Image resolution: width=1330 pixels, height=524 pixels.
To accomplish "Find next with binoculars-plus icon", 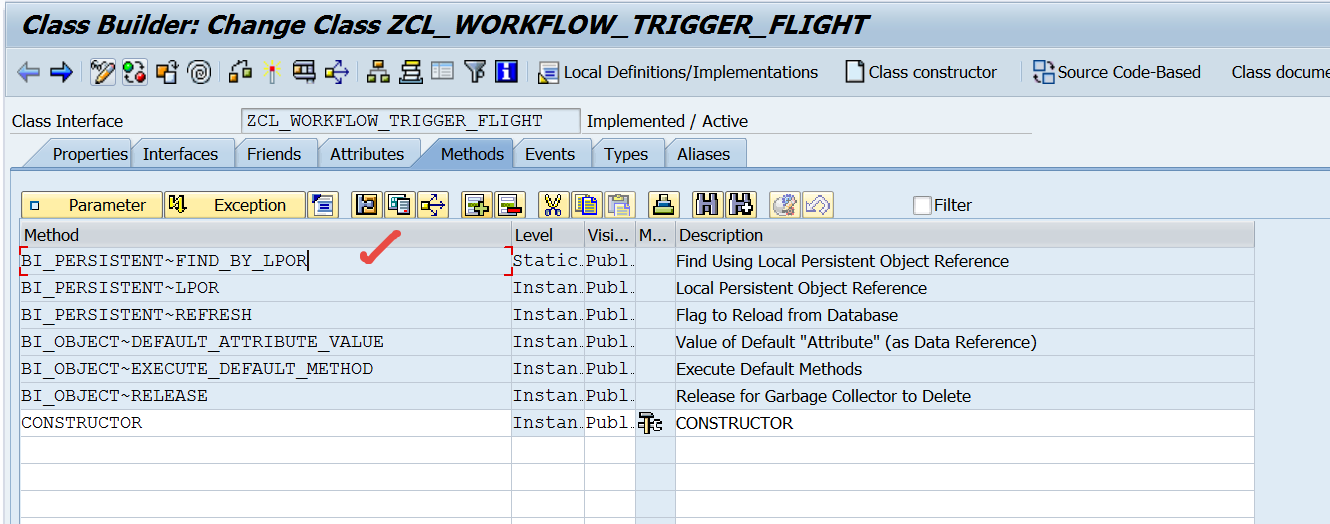I will coord(740,205).
